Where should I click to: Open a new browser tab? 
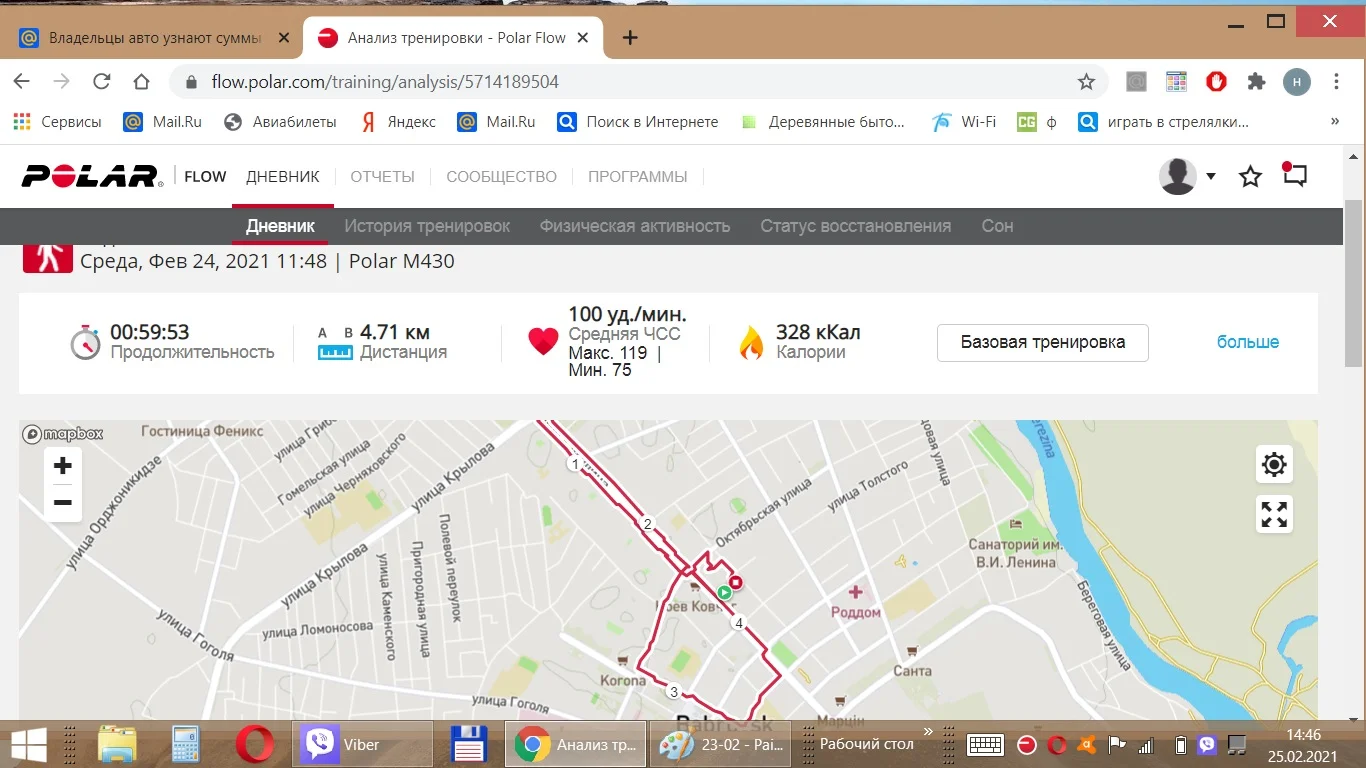(x=630, y=38)
